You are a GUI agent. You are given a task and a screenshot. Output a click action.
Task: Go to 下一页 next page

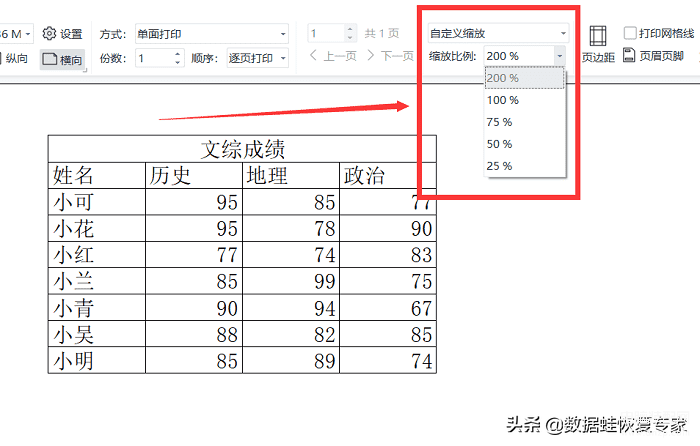(390, 56)
